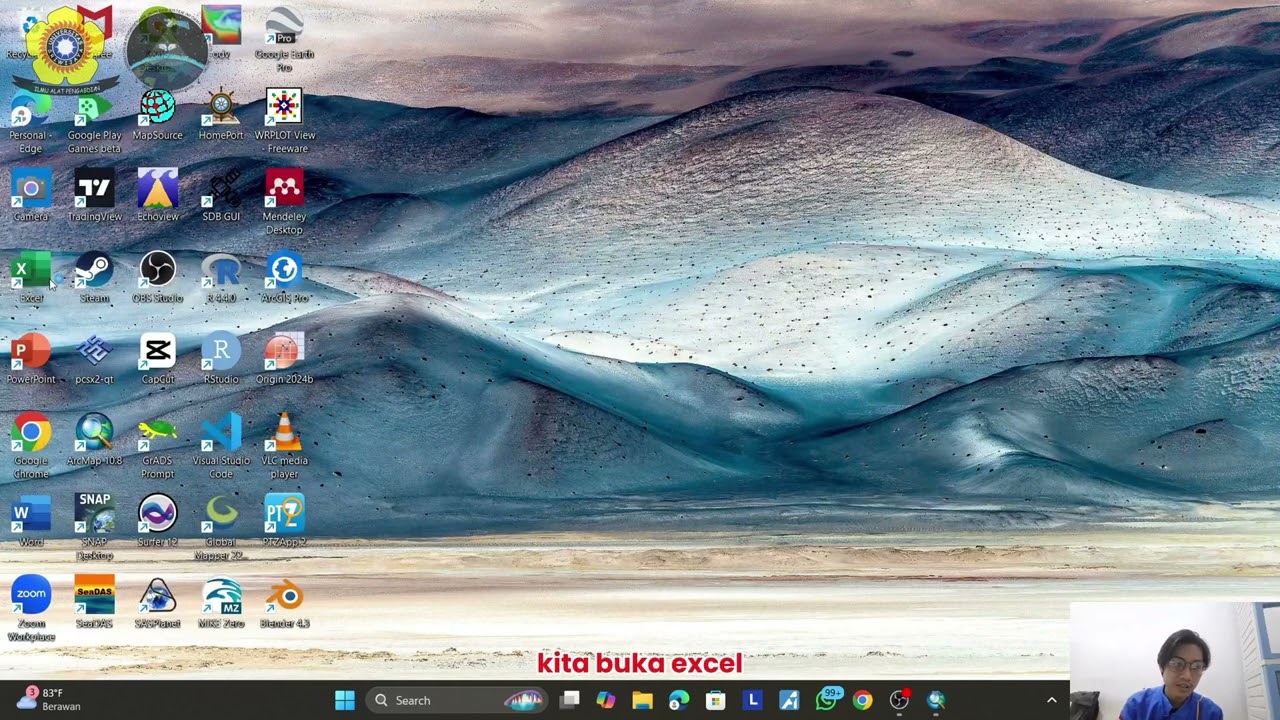Open Zoom Workplace desktop shortcut

click(31, 609)
